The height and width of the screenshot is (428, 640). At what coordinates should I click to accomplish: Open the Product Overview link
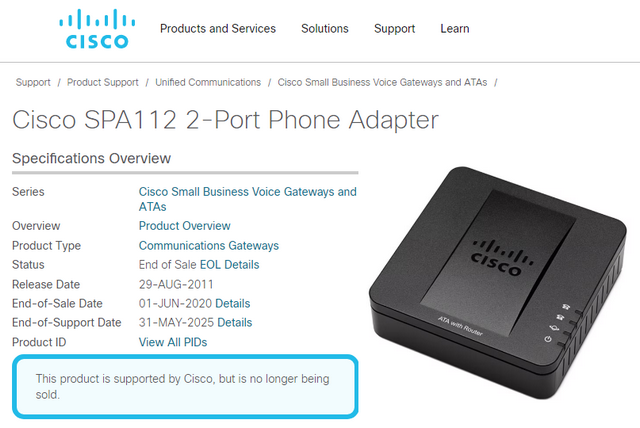pyautogui.click(x=184, y=226)
